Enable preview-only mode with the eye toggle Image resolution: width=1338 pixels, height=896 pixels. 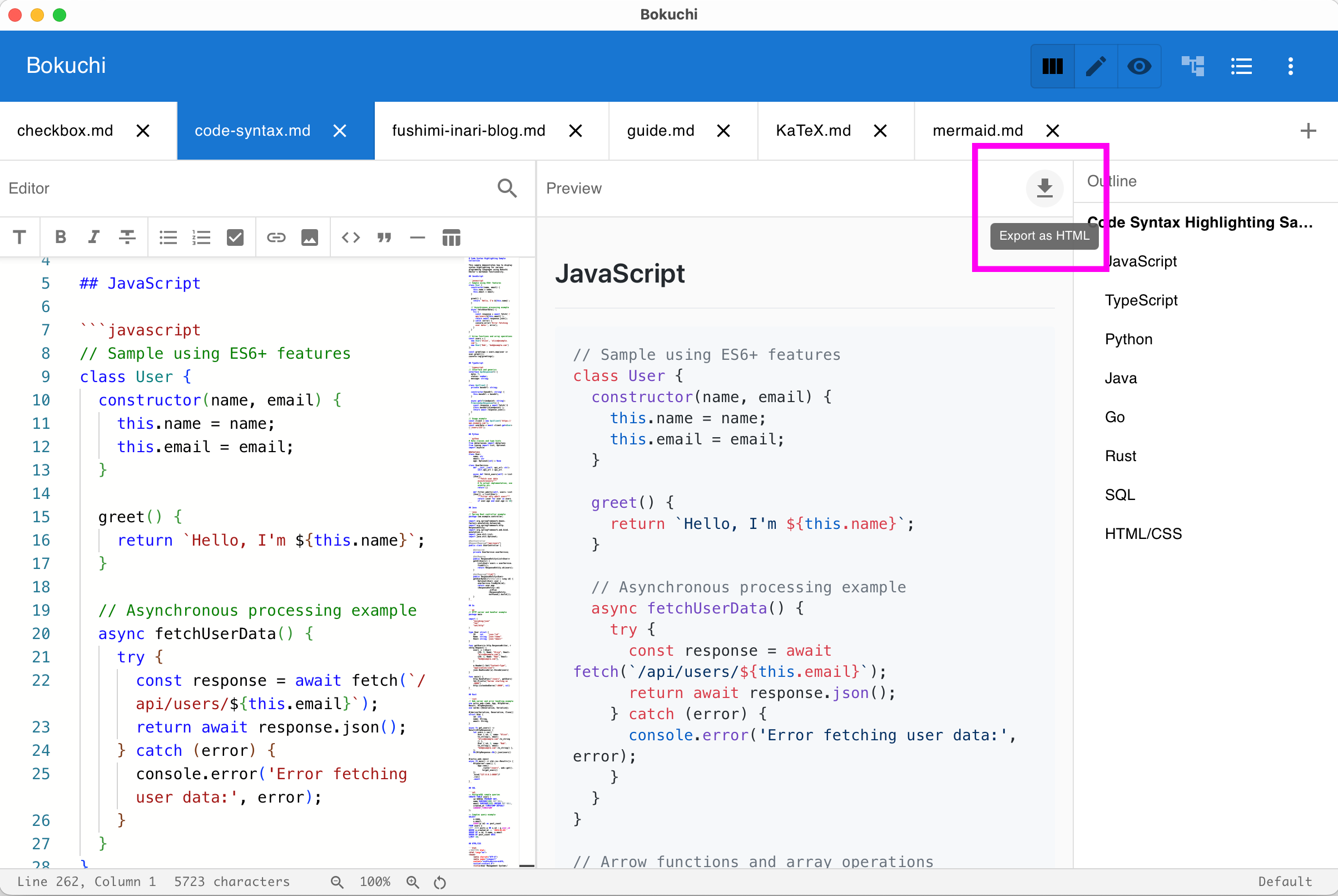[1139, 66]
